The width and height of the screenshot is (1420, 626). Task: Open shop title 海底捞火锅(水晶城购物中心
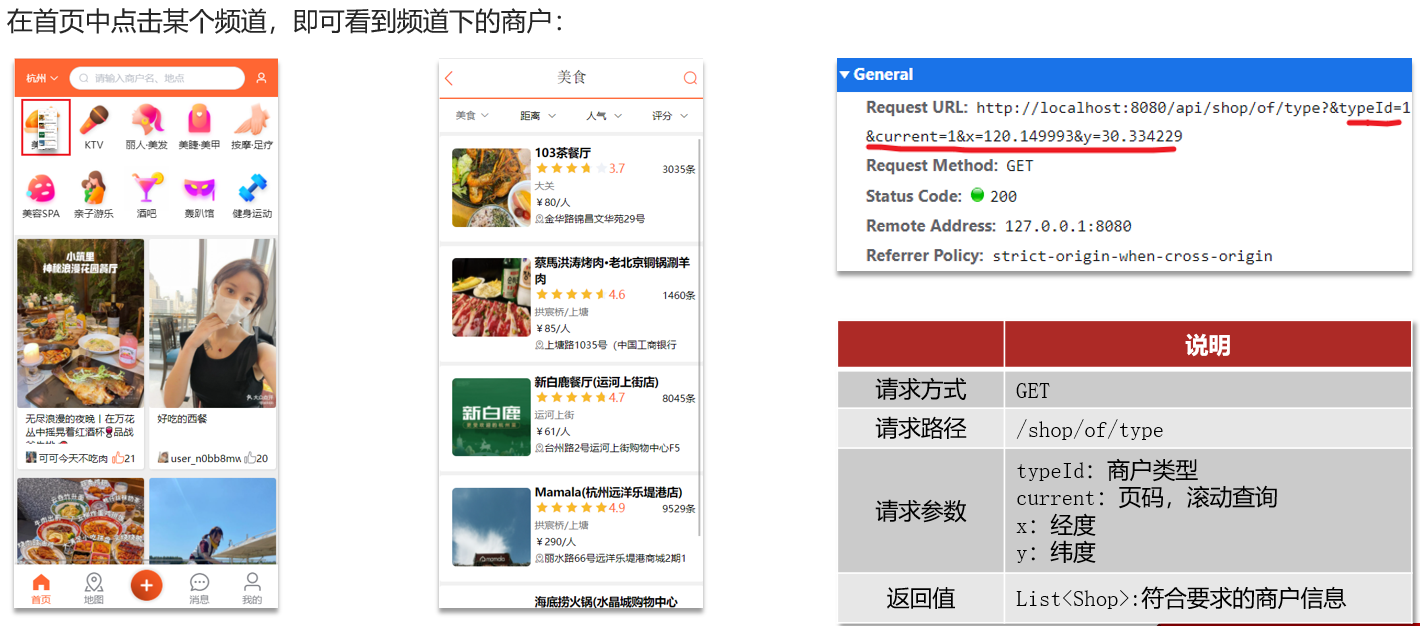click(x=606, y=602)
